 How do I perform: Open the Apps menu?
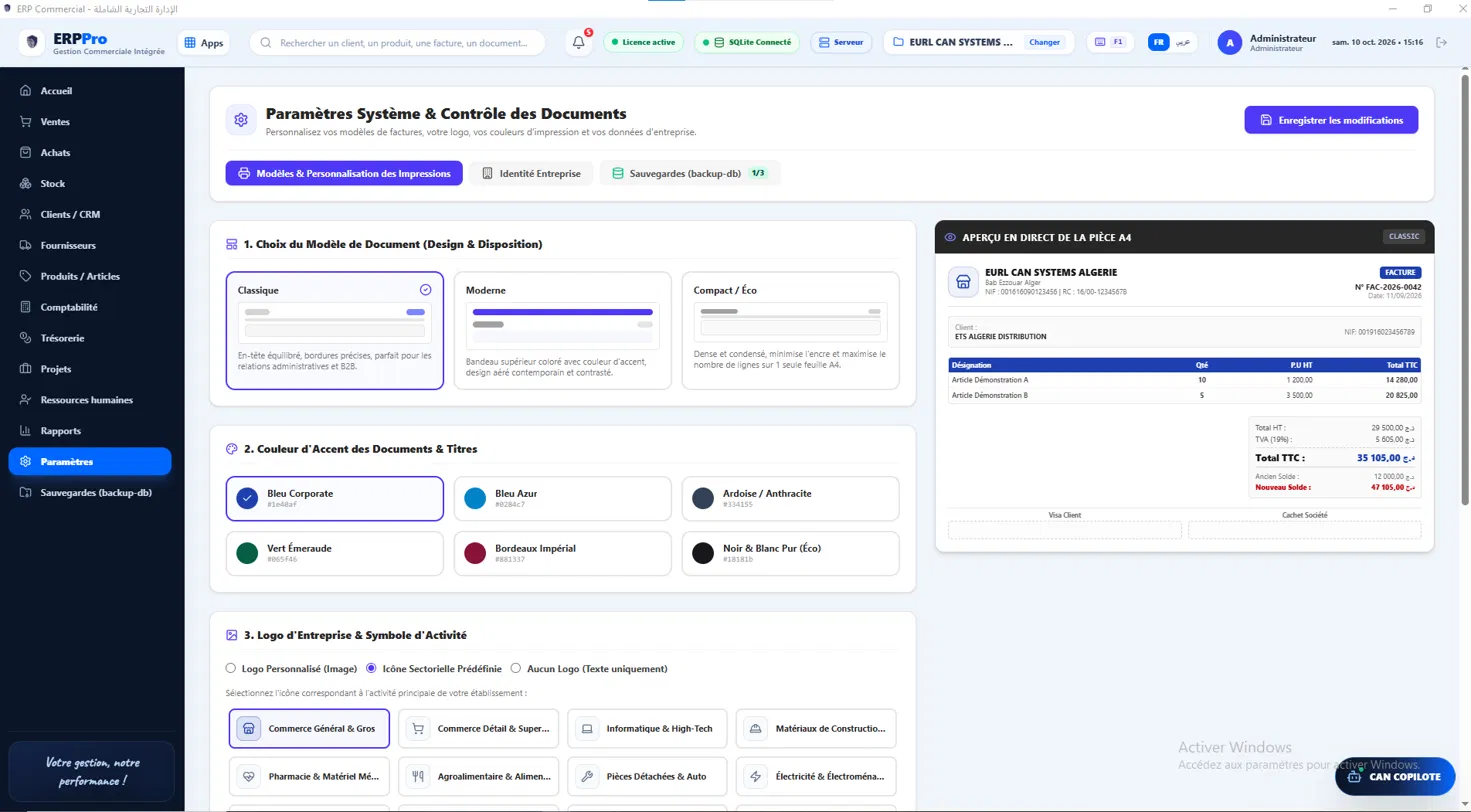point(204,43)
